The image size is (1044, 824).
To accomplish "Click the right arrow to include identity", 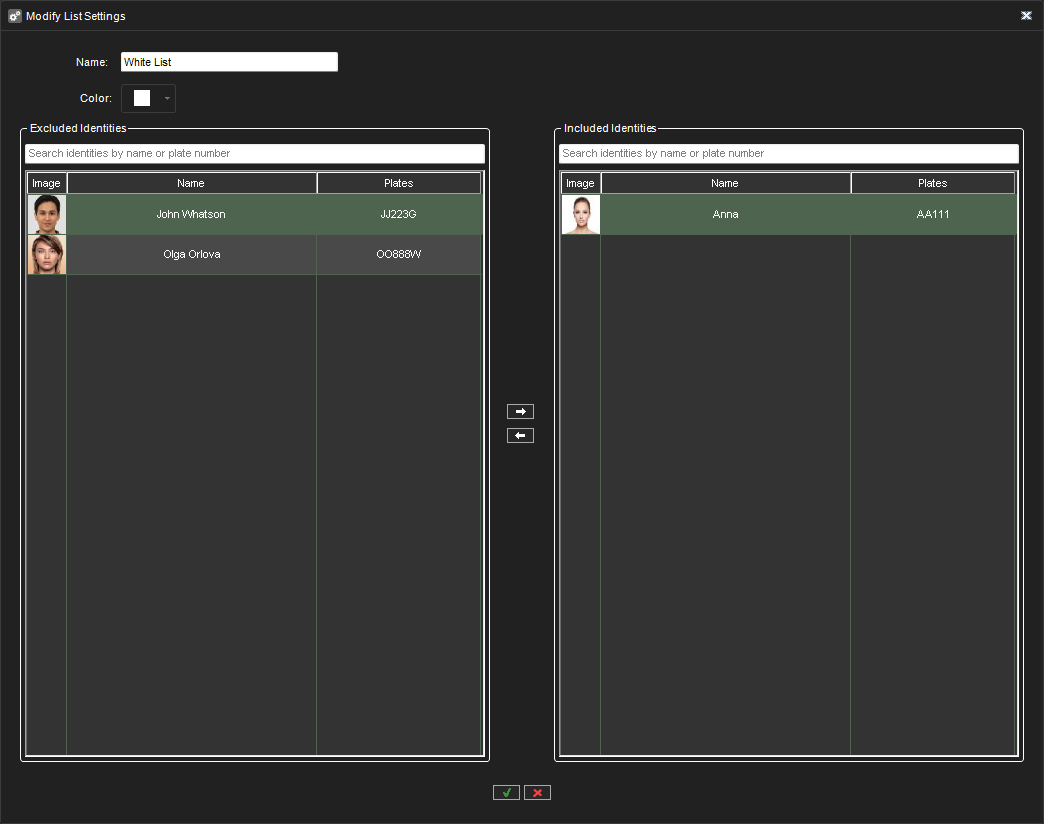I will 520,411.
